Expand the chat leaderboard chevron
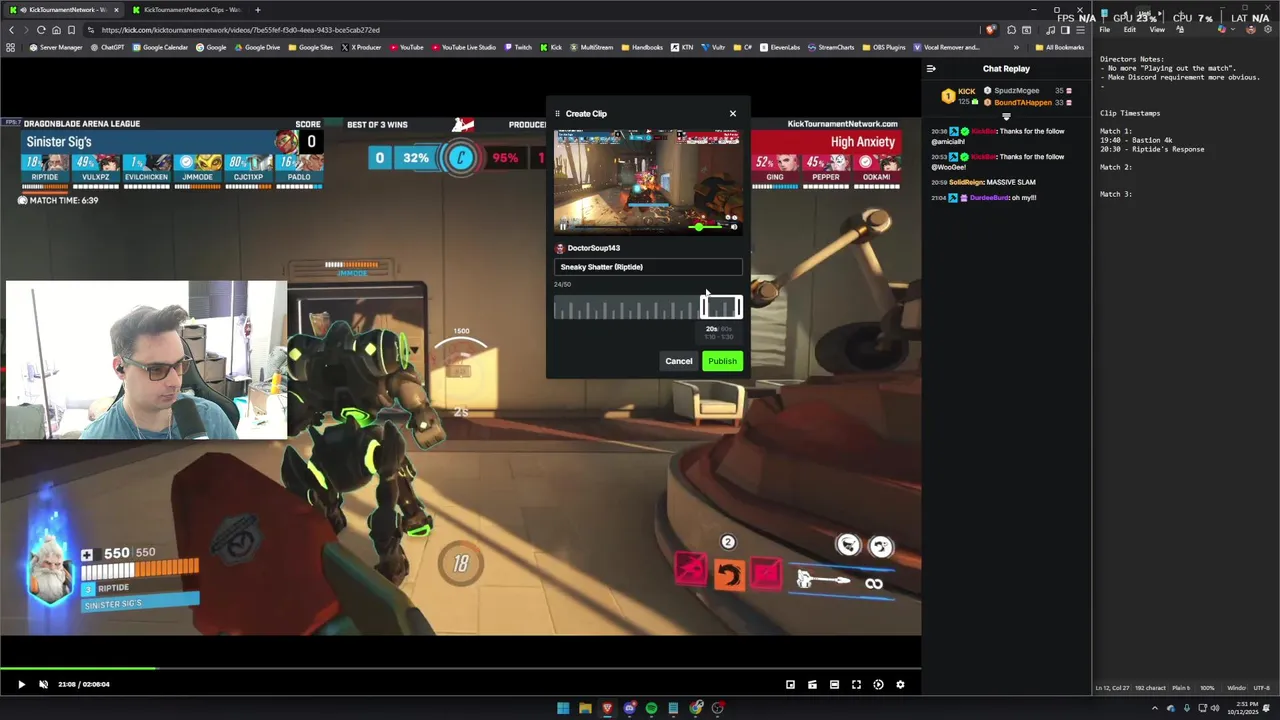1280x720 pixels. 1006,117
